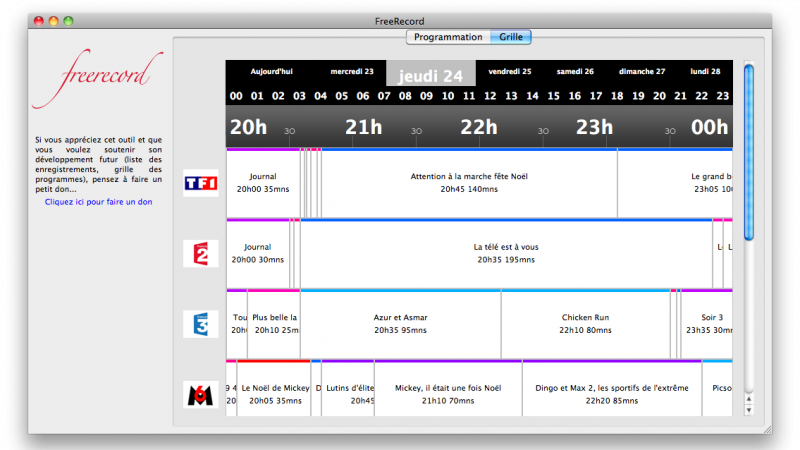Screen dimensions: 800x450
Task: Jump to hour 22 in hour strip
Action: (x=702, y=96)
